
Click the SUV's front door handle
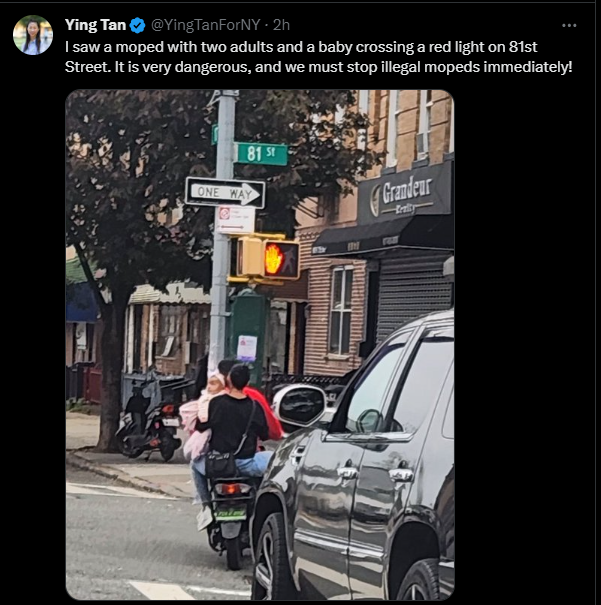click(x=347, y=471)
